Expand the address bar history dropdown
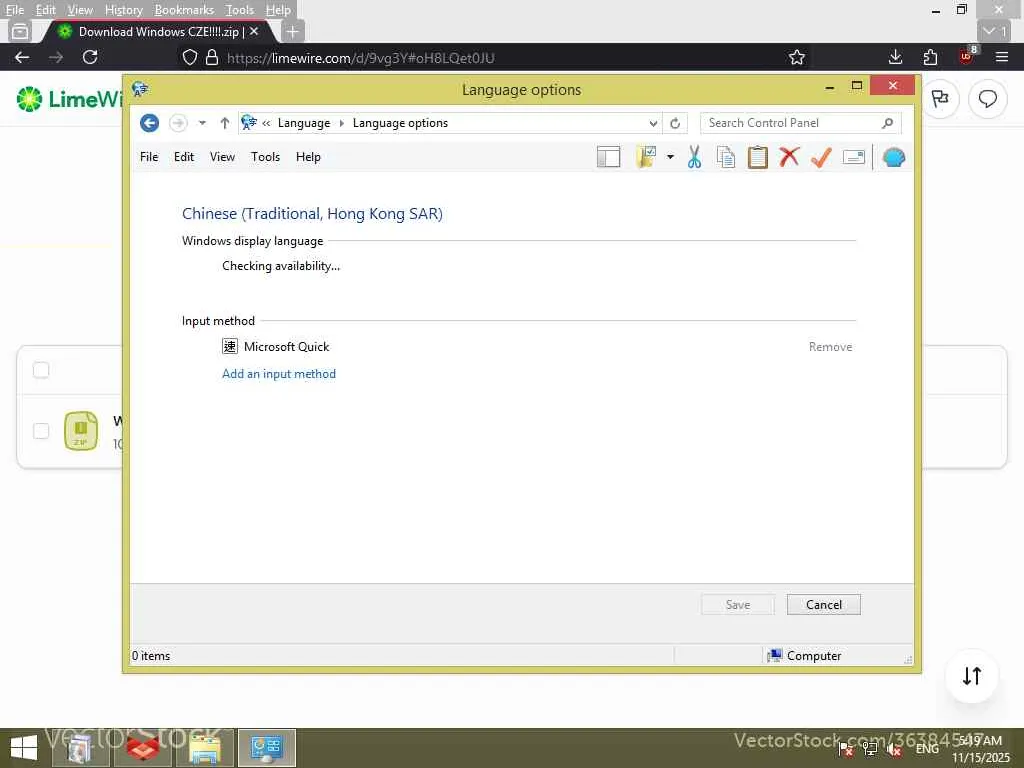 [x=652, y=123]
